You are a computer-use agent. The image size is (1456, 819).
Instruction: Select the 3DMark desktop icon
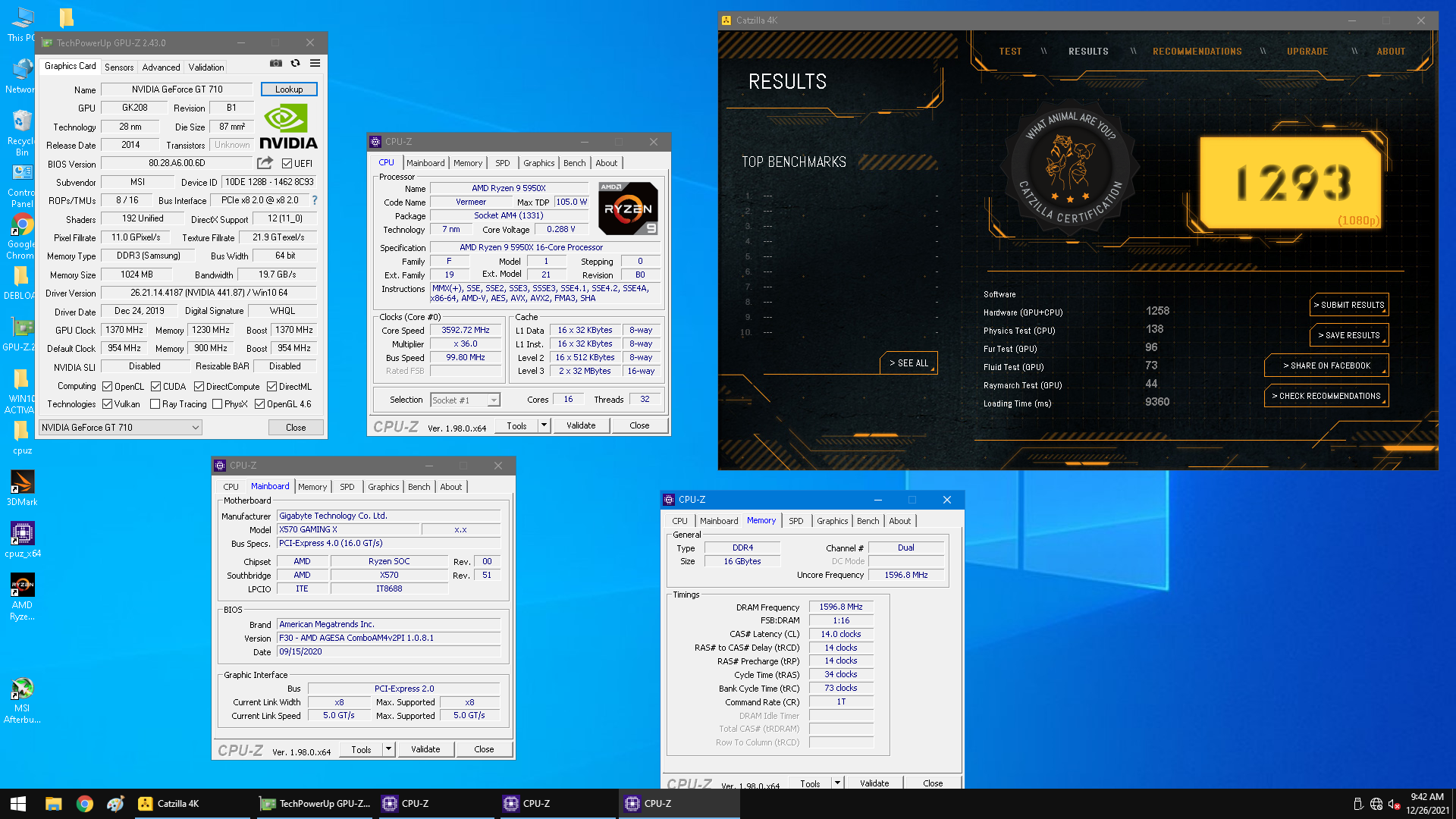[22, 488]
